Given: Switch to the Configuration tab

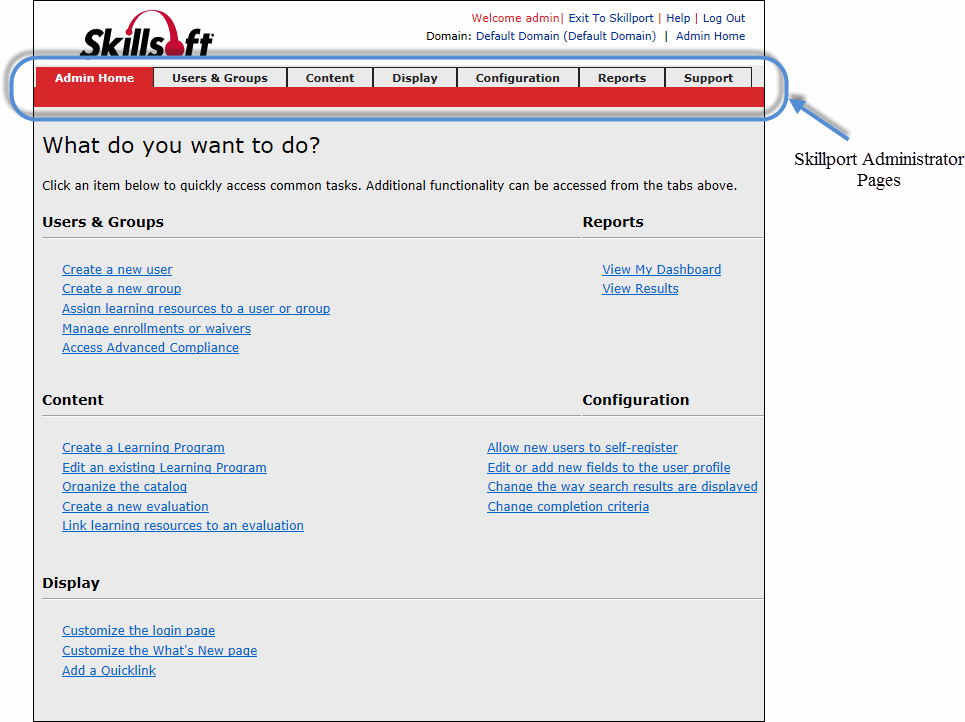Looking at the screenshot, I should click(x=517, y=77).
